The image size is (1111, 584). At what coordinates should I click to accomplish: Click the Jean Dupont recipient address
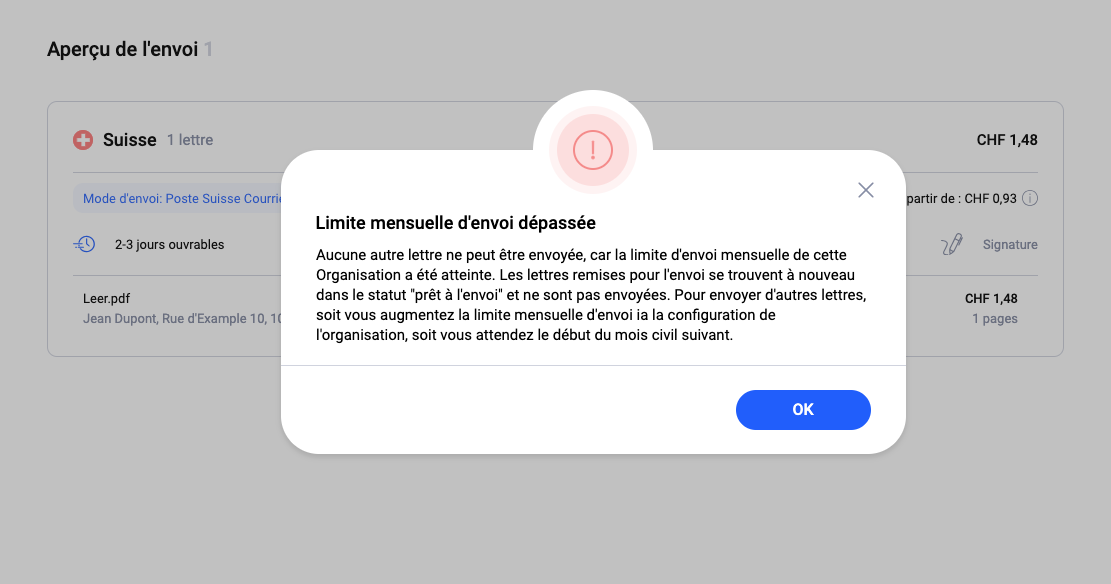point(180,319)
